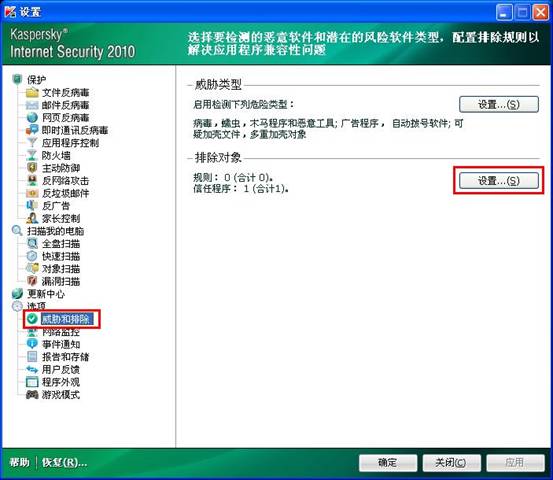Viewport: 553px width, 480px height.
Task: Select the 全盘扫描 scan icon
Action: point(32,243)
